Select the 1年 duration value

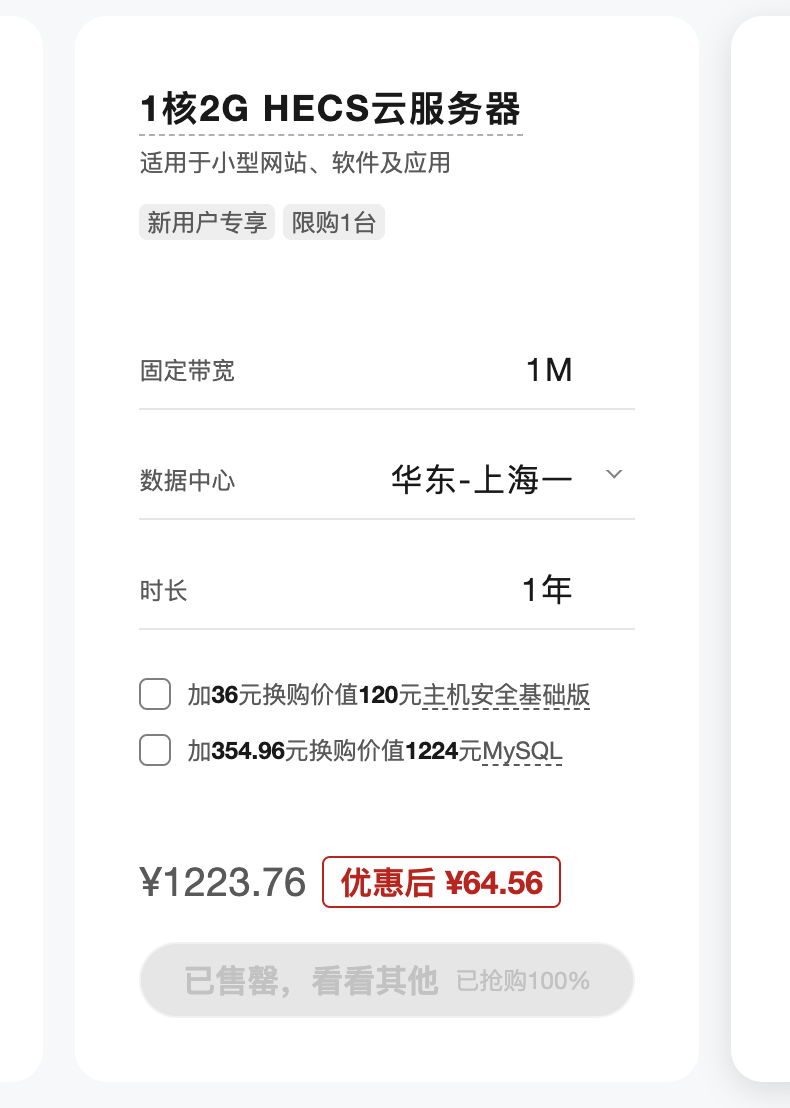pos(547,589)
